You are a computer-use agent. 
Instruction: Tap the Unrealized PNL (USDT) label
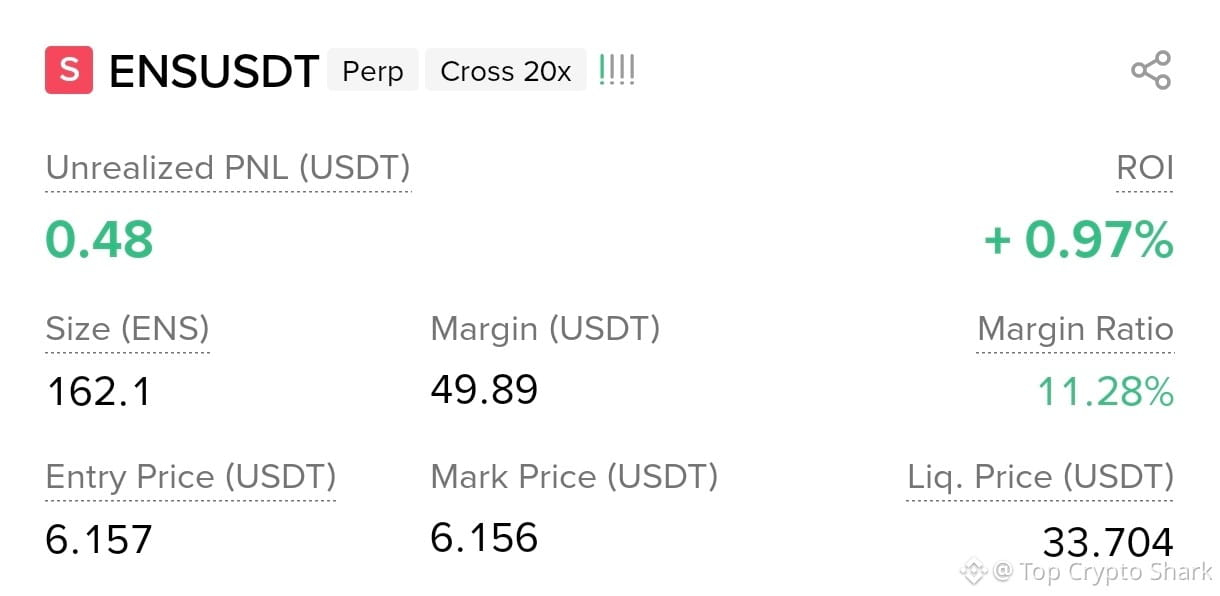point(228,168)
